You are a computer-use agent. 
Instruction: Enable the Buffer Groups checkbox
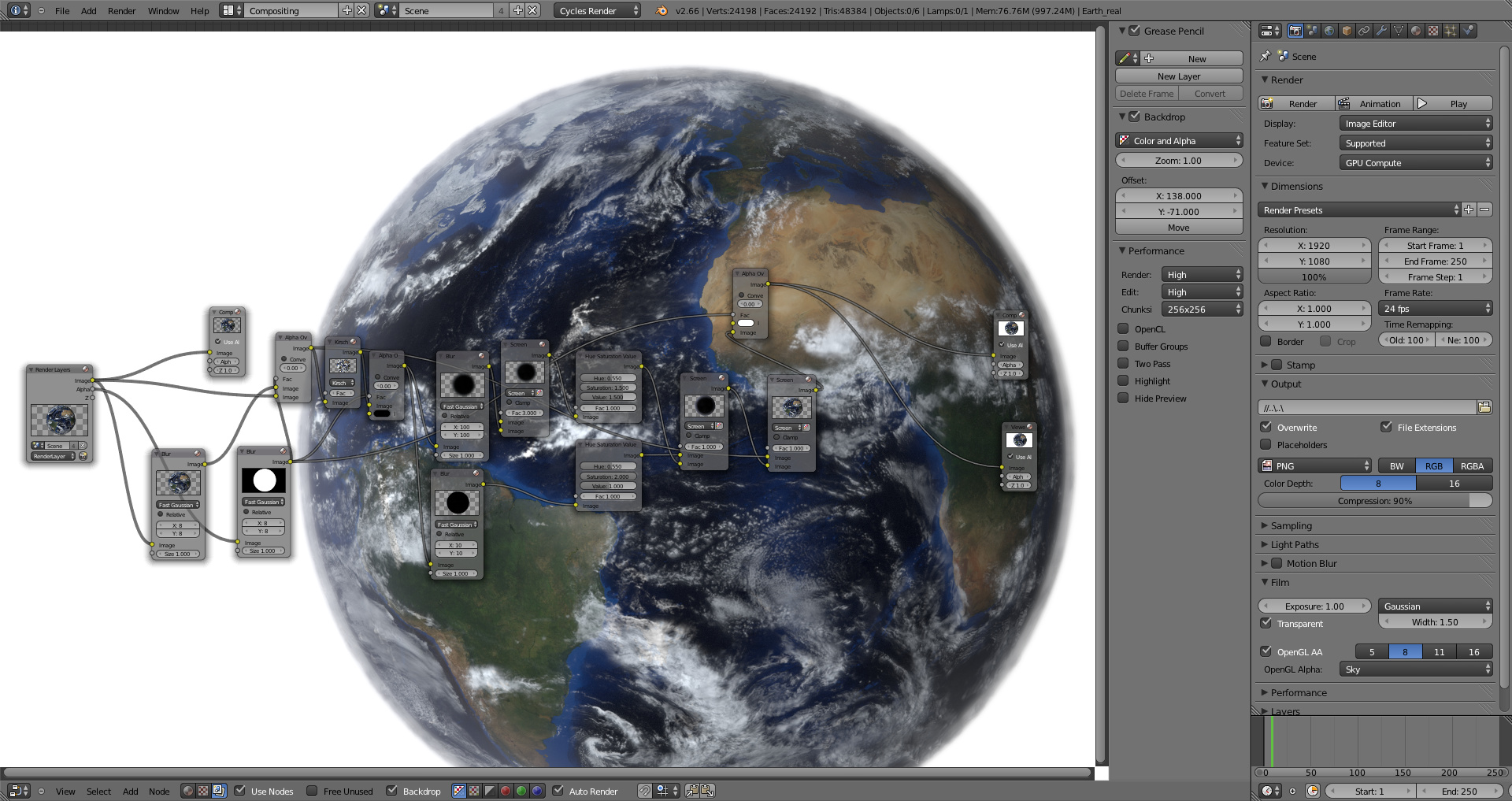[1124, 346]
